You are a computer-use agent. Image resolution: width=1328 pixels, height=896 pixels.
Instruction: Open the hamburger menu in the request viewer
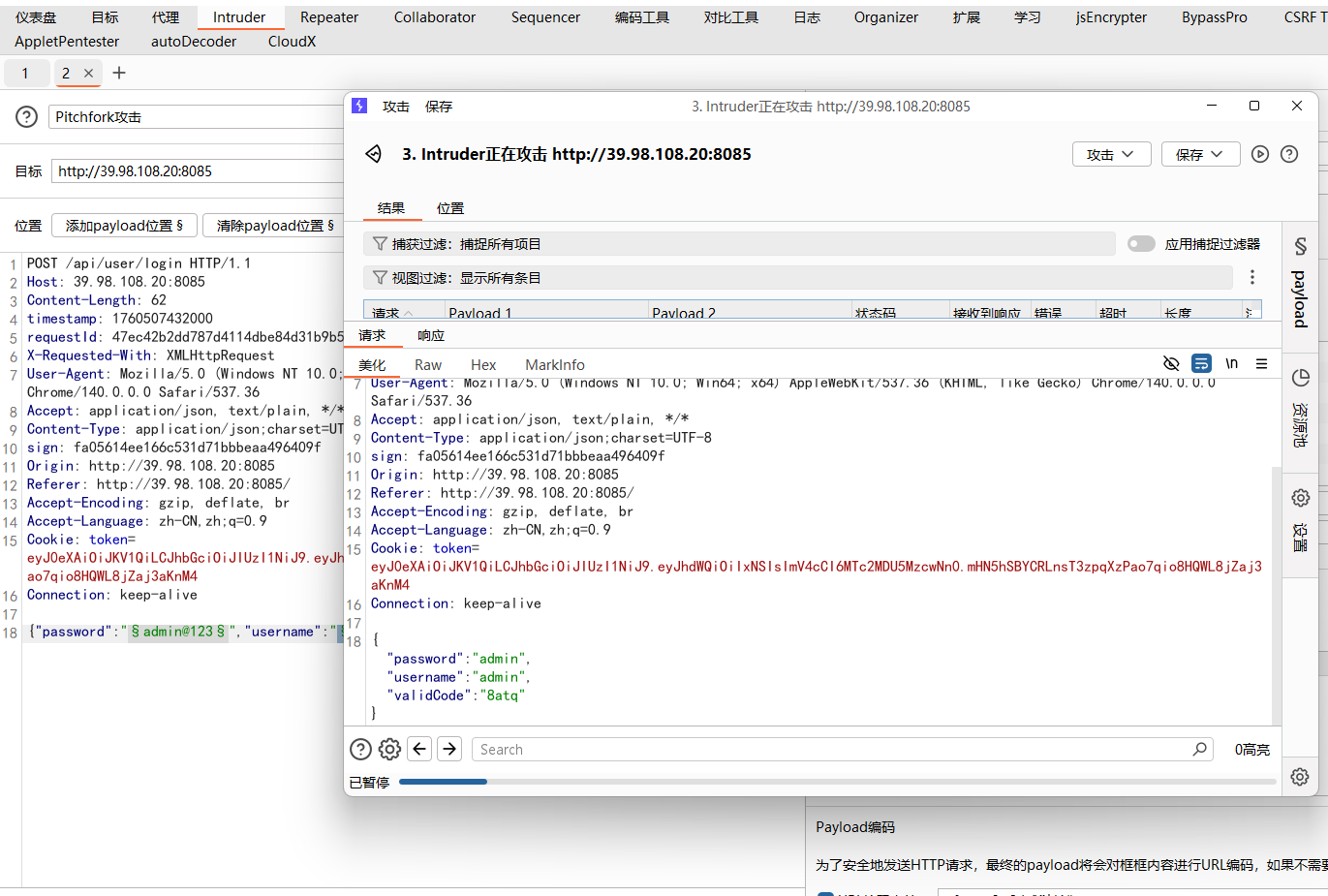1261,364
